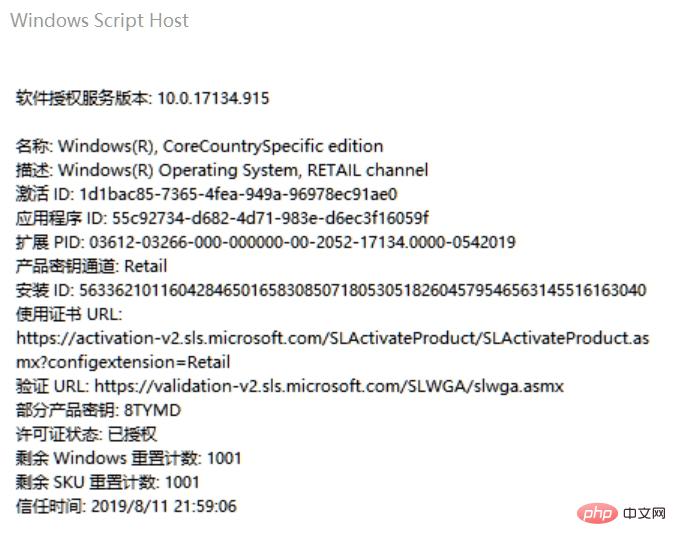Click the 扩展 PID value text

302,242
